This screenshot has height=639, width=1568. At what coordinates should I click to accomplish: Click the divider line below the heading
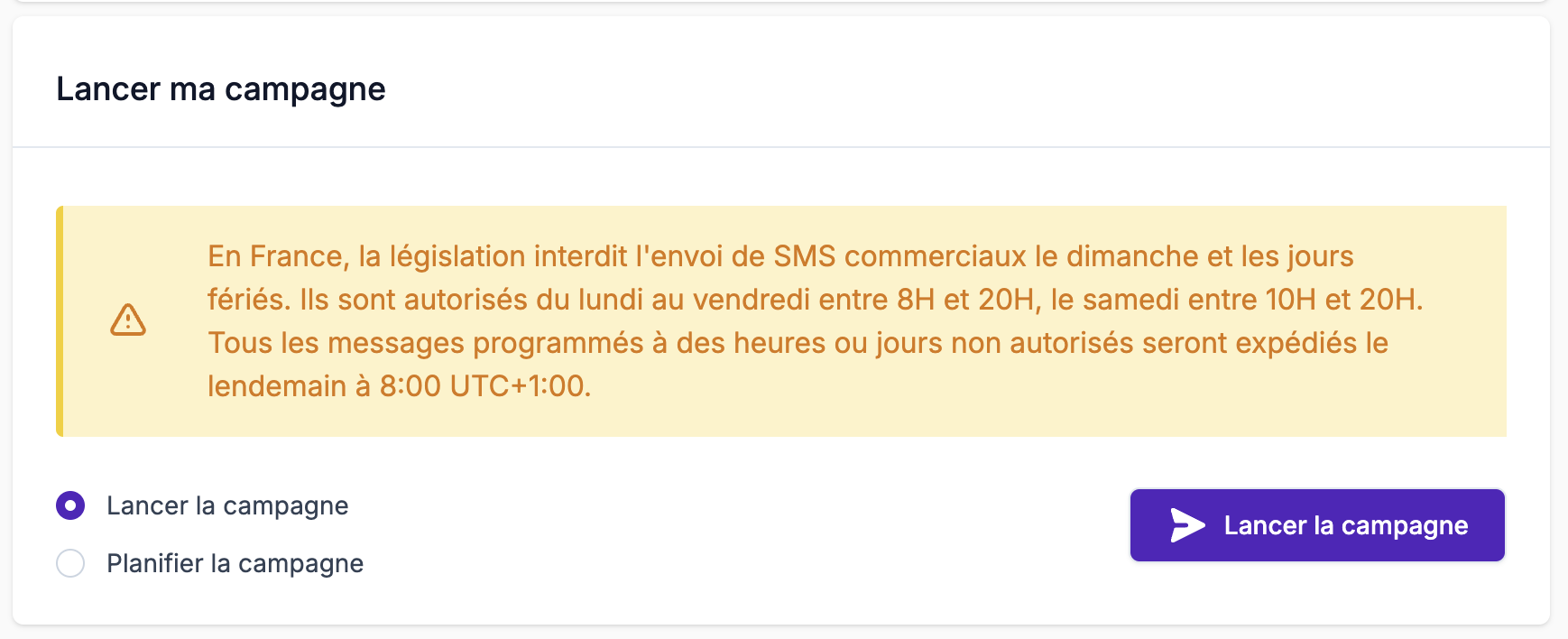(x=781, y=146)
